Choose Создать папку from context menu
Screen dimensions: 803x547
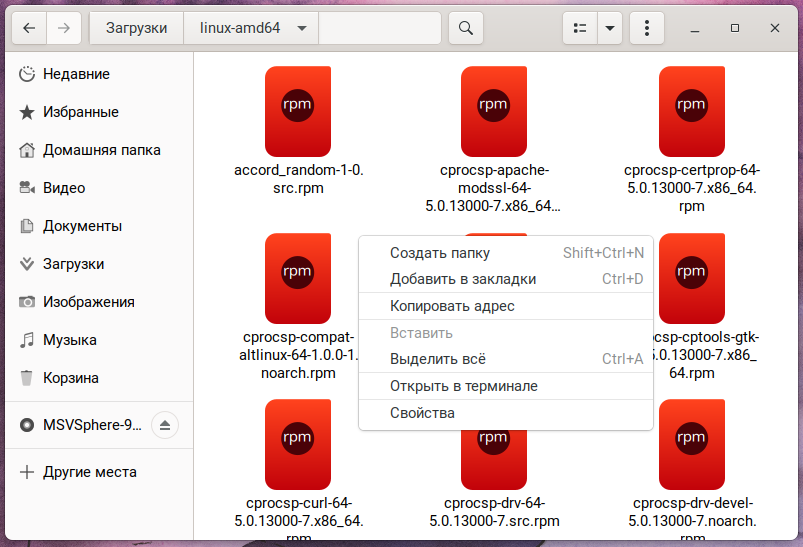[x=440, y=253]
